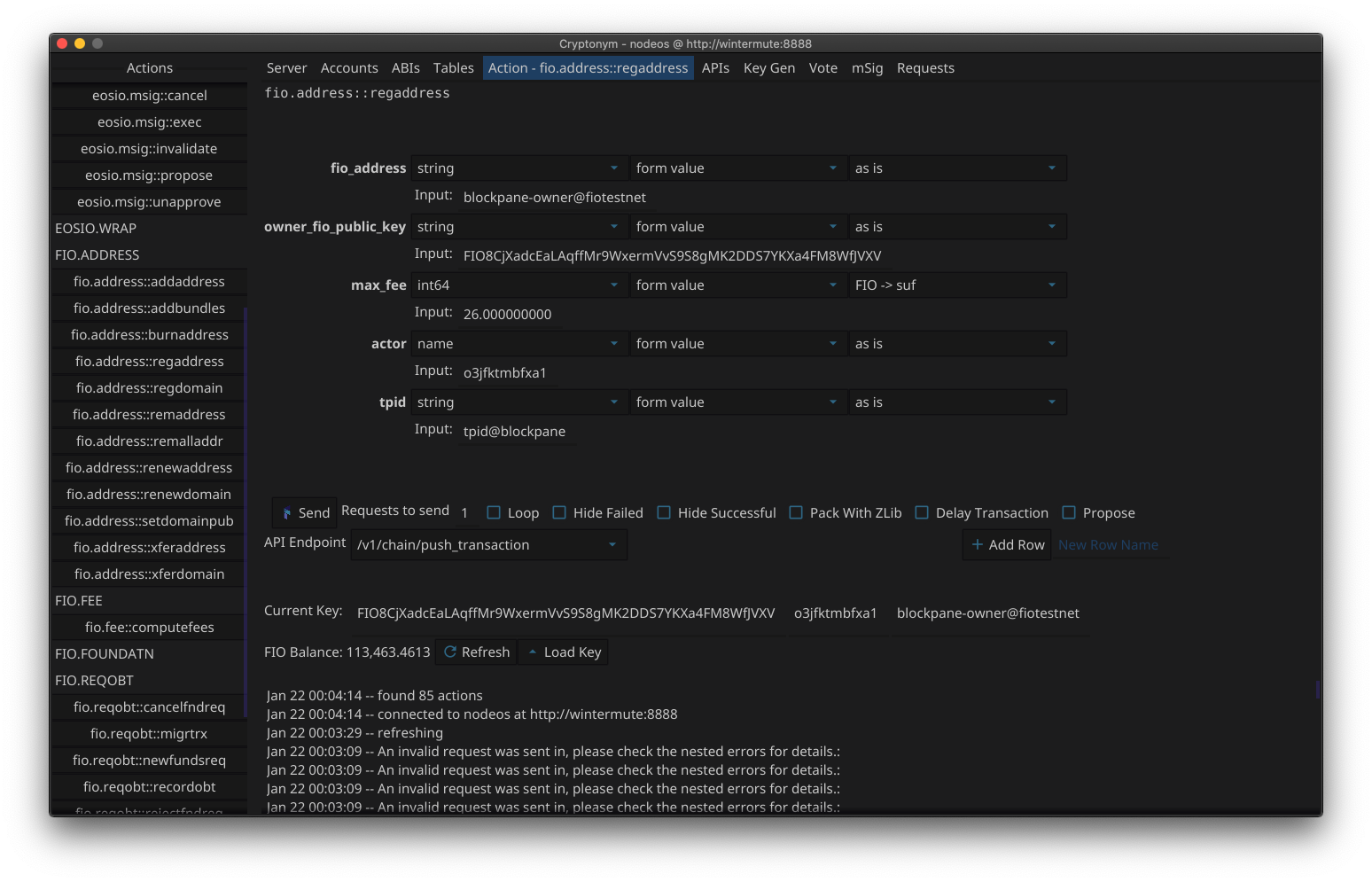The height and width of the screenshot is (882, 1372).
Task: Click the Refresh balance button
Action: coord(477,652)
